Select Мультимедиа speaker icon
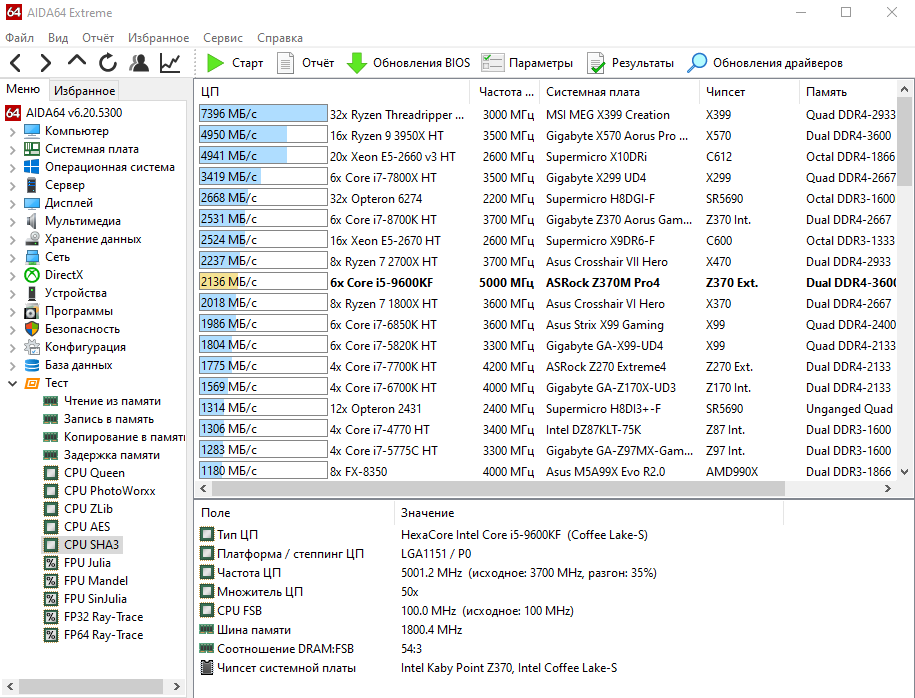The width and height of the screenshot is (915, 698). (x=32, y=221)
